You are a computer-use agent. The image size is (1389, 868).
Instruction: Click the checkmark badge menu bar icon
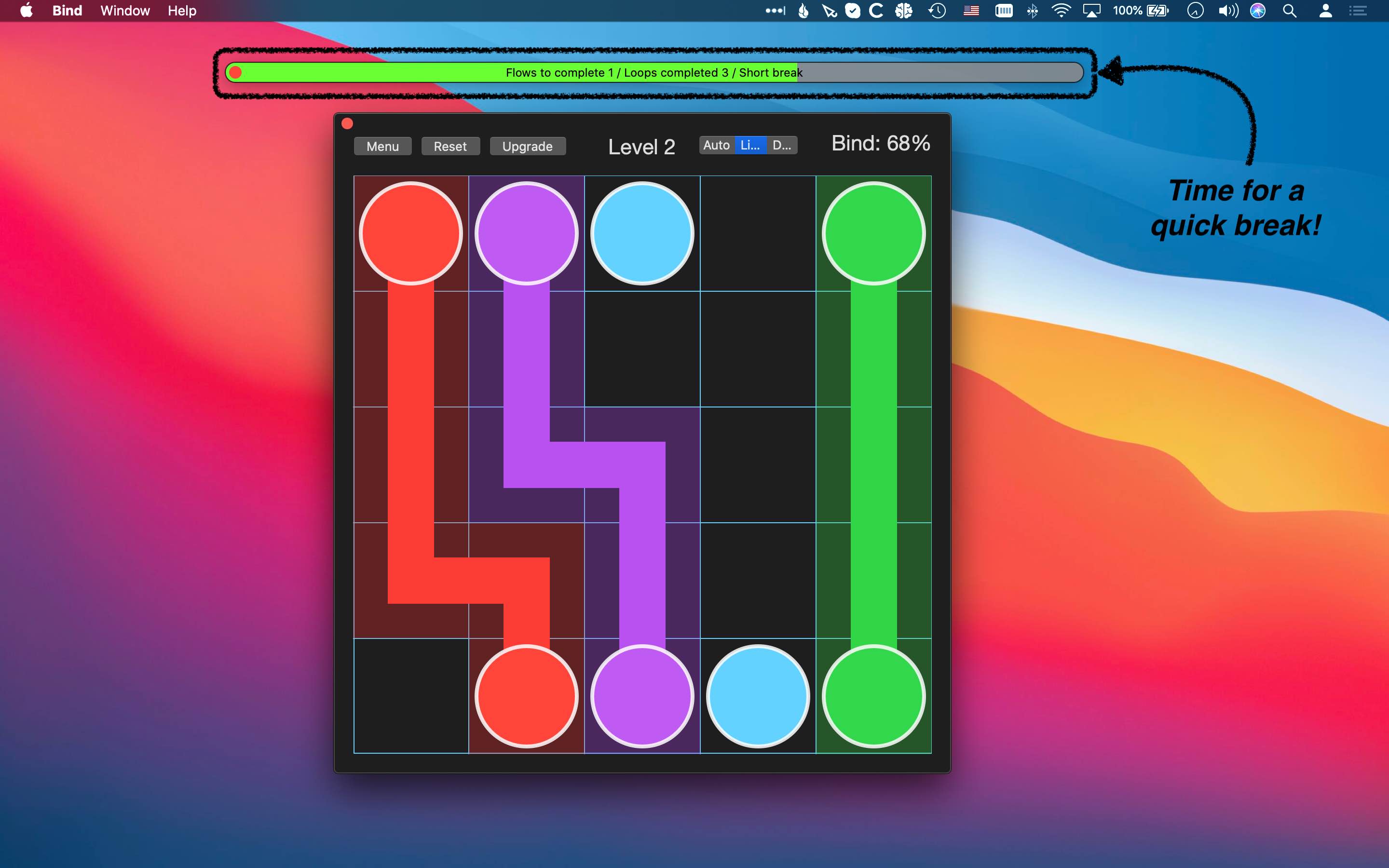(x=853, y=10)
